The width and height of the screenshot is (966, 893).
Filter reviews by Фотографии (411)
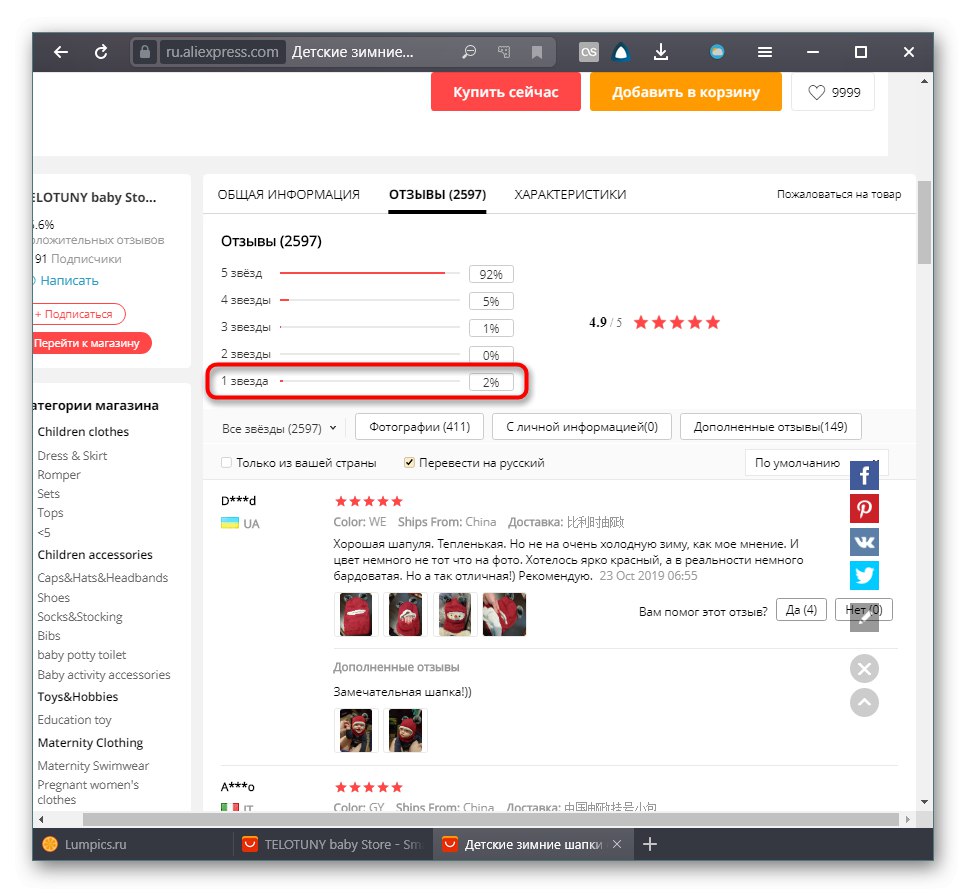[420, 427]
